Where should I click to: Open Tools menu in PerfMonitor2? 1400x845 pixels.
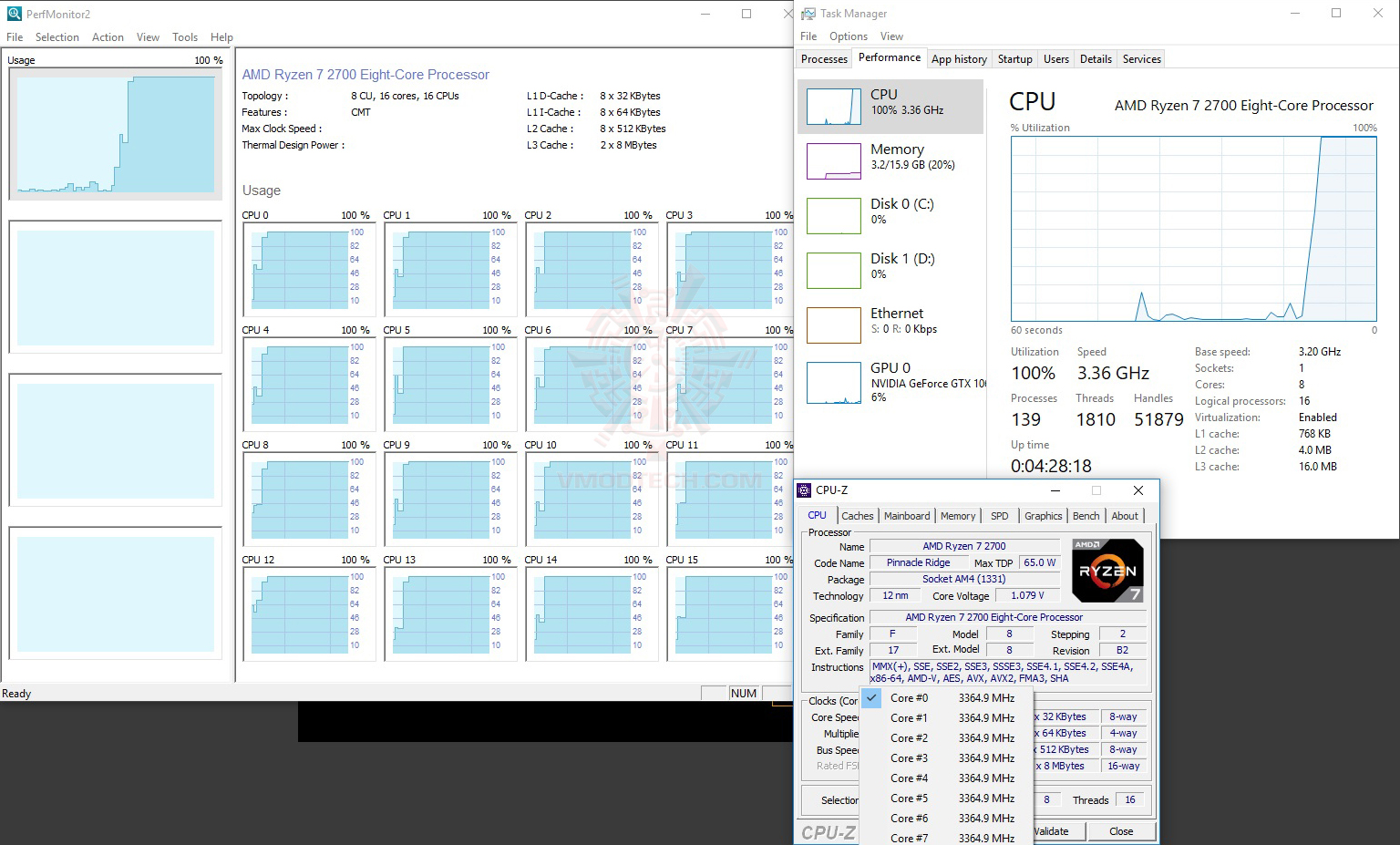185,37
